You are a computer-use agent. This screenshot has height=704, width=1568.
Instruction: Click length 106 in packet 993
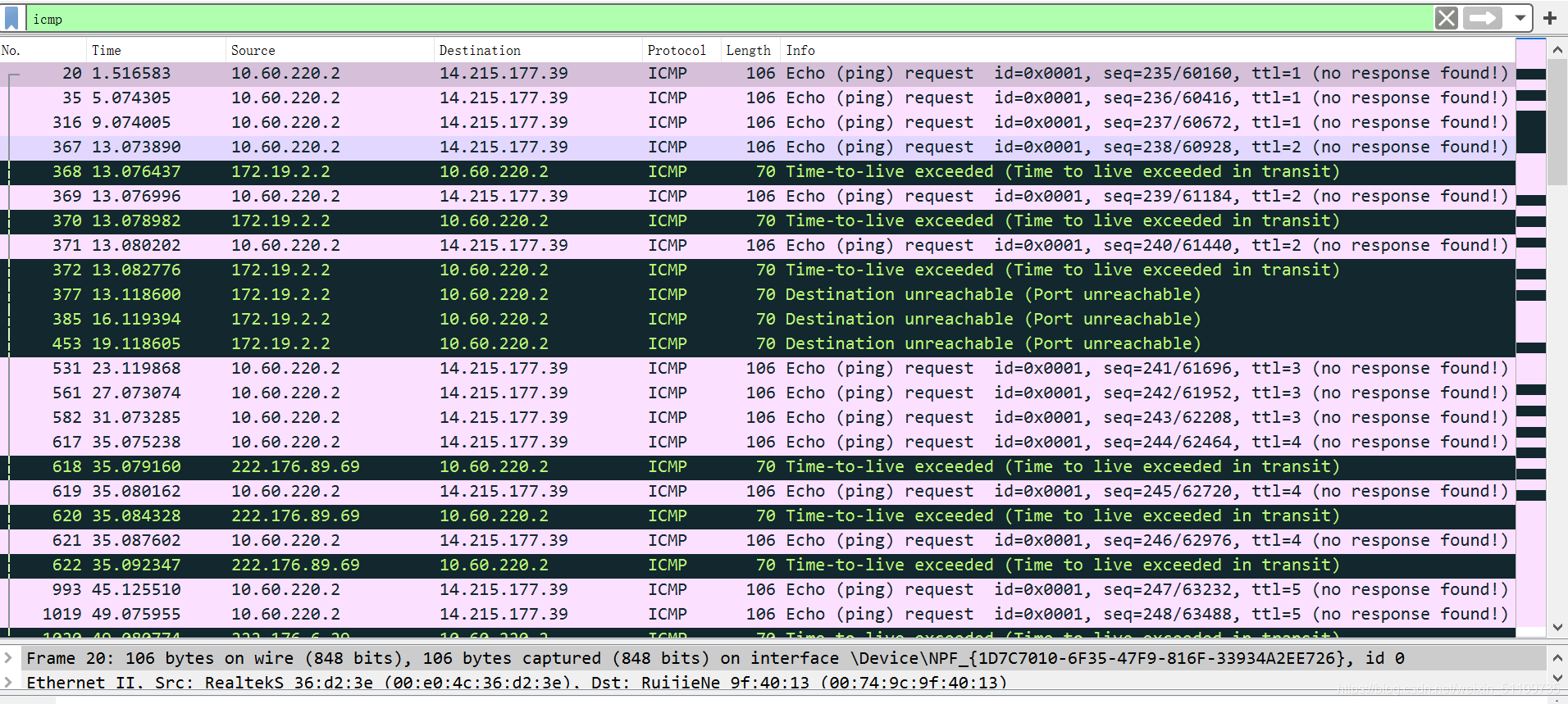760,590
